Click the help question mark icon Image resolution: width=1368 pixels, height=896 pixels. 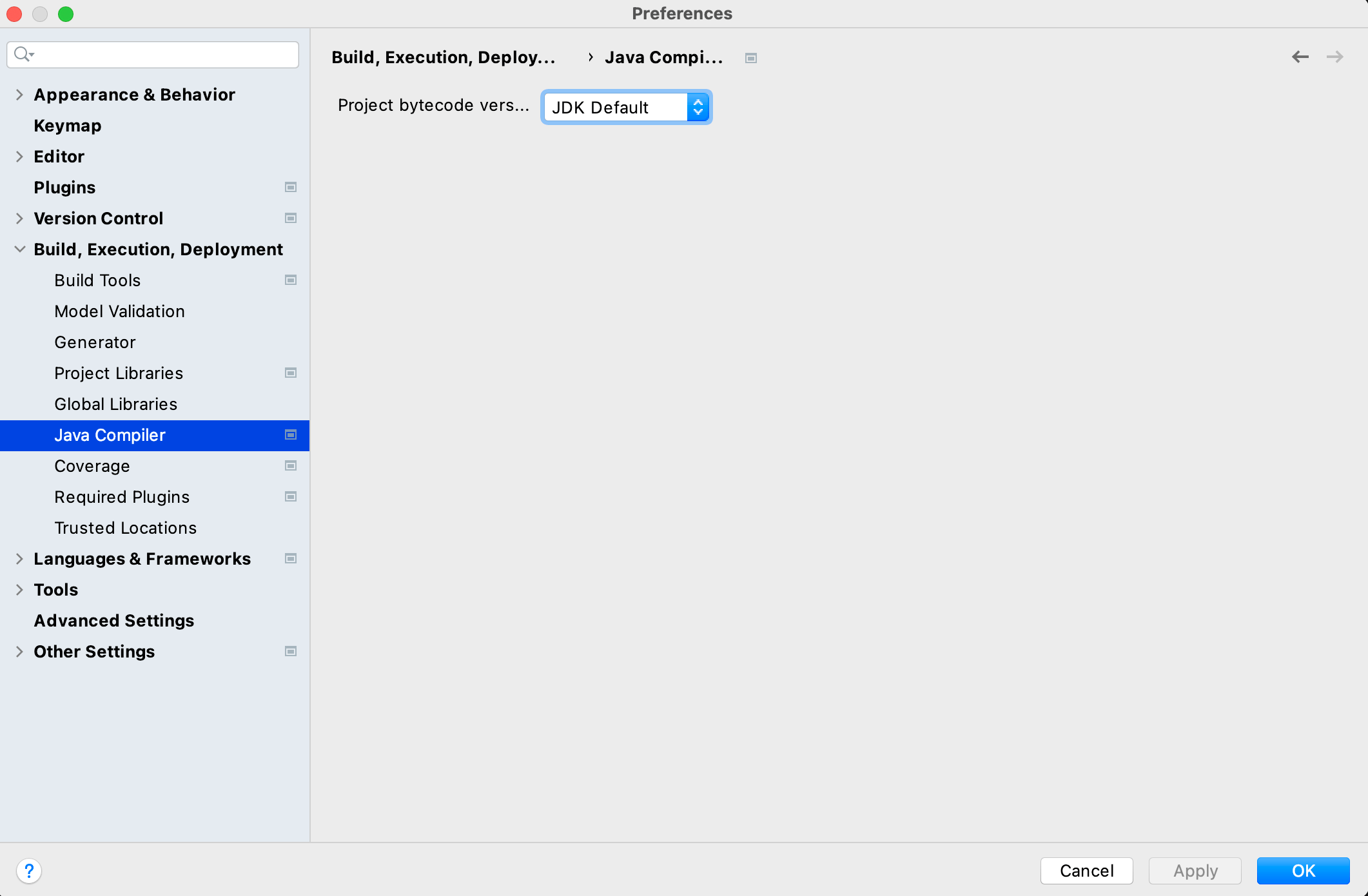coord(29,871)
